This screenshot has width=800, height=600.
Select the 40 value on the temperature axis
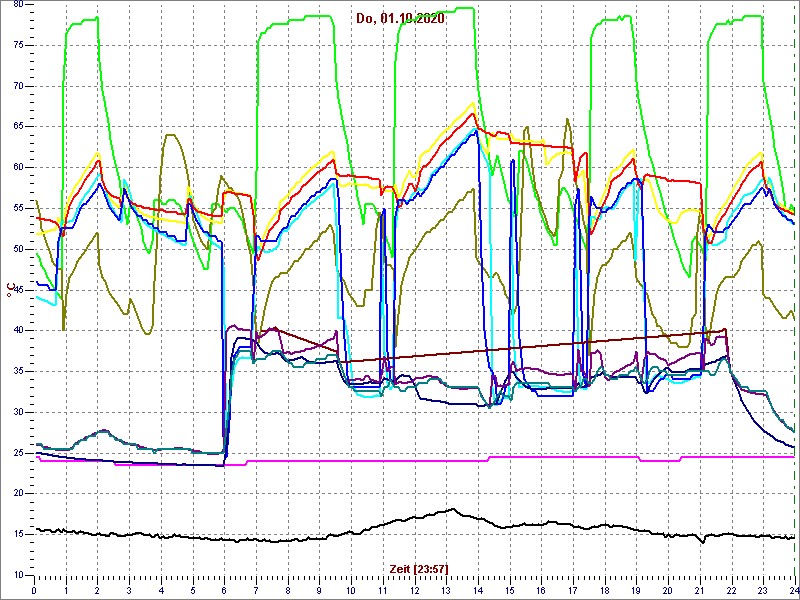pos(17,331)
